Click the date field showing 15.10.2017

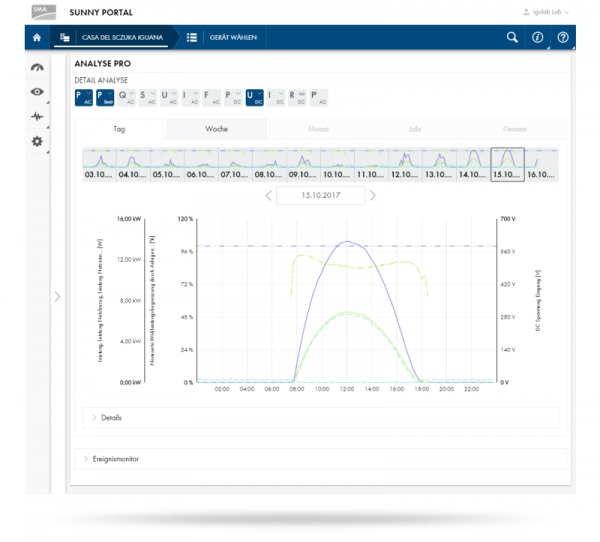(319, 195)
